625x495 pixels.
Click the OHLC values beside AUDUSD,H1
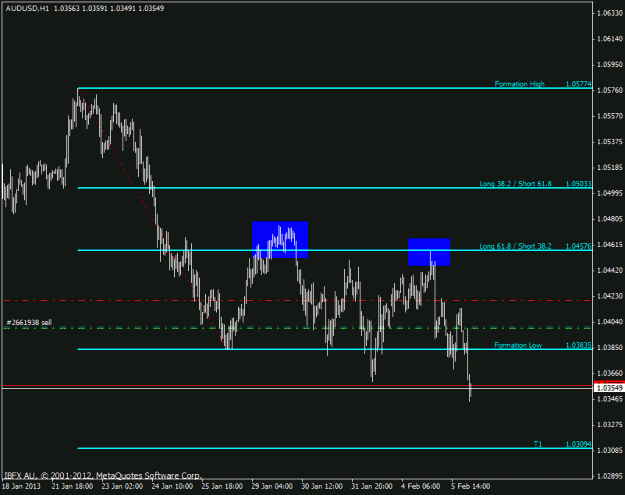(109, 8)
